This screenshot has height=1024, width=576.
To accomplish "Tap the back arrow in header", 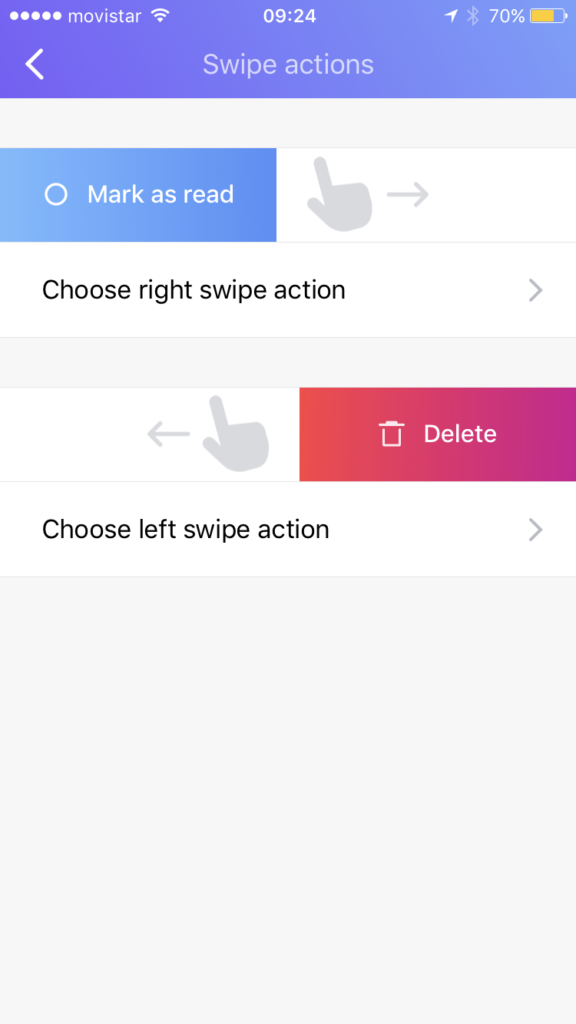I will click(x=35, y=64).
